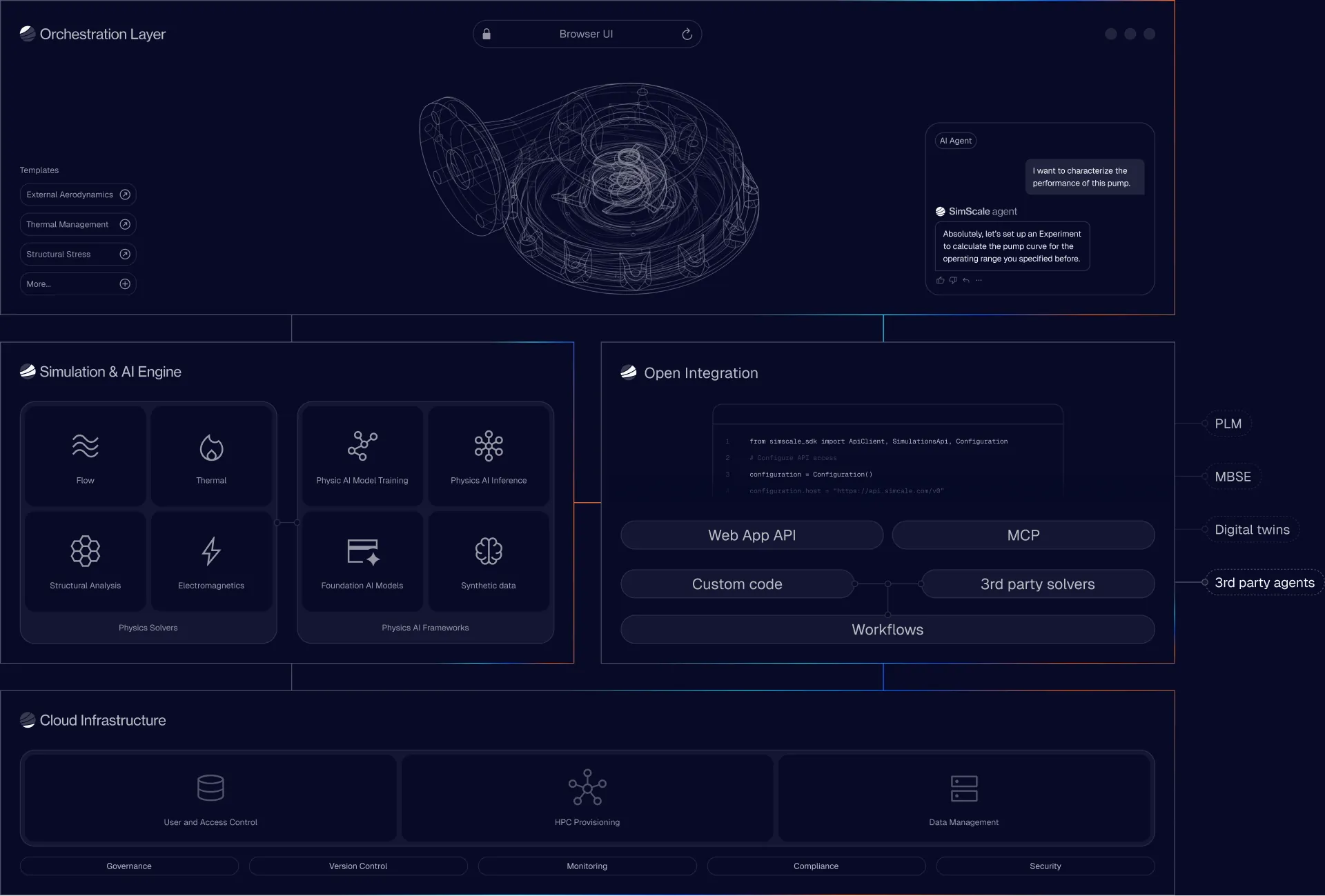Select the User and Access Control database icon
This screenshot has height=896, width=1325.
(x=210, y=788)
